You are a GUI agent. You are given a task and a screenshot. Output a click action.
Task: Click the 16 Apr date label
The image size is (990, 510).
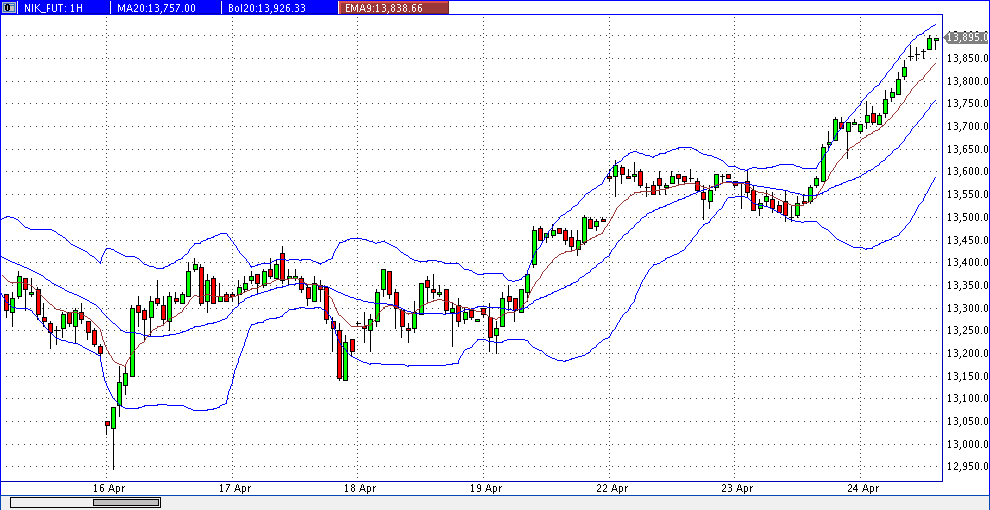pos(111,488)
